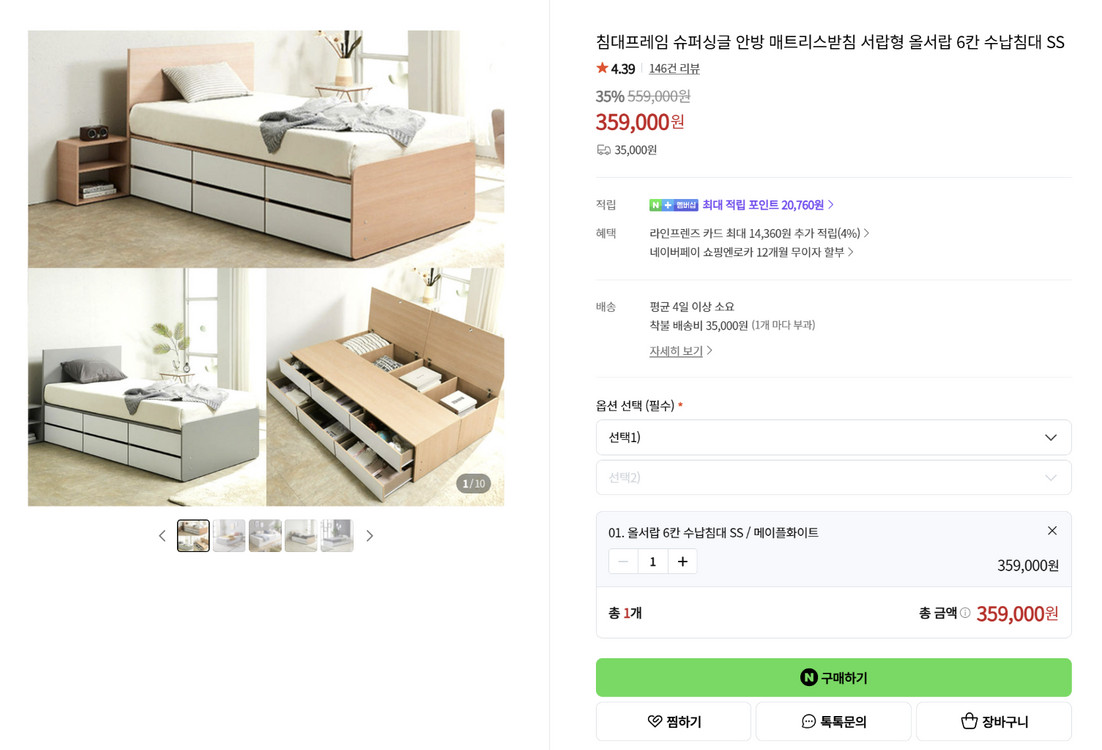Click the main product bed image
The height and width of the screenshot is (750, 1102).
click(x=266, y=268)
